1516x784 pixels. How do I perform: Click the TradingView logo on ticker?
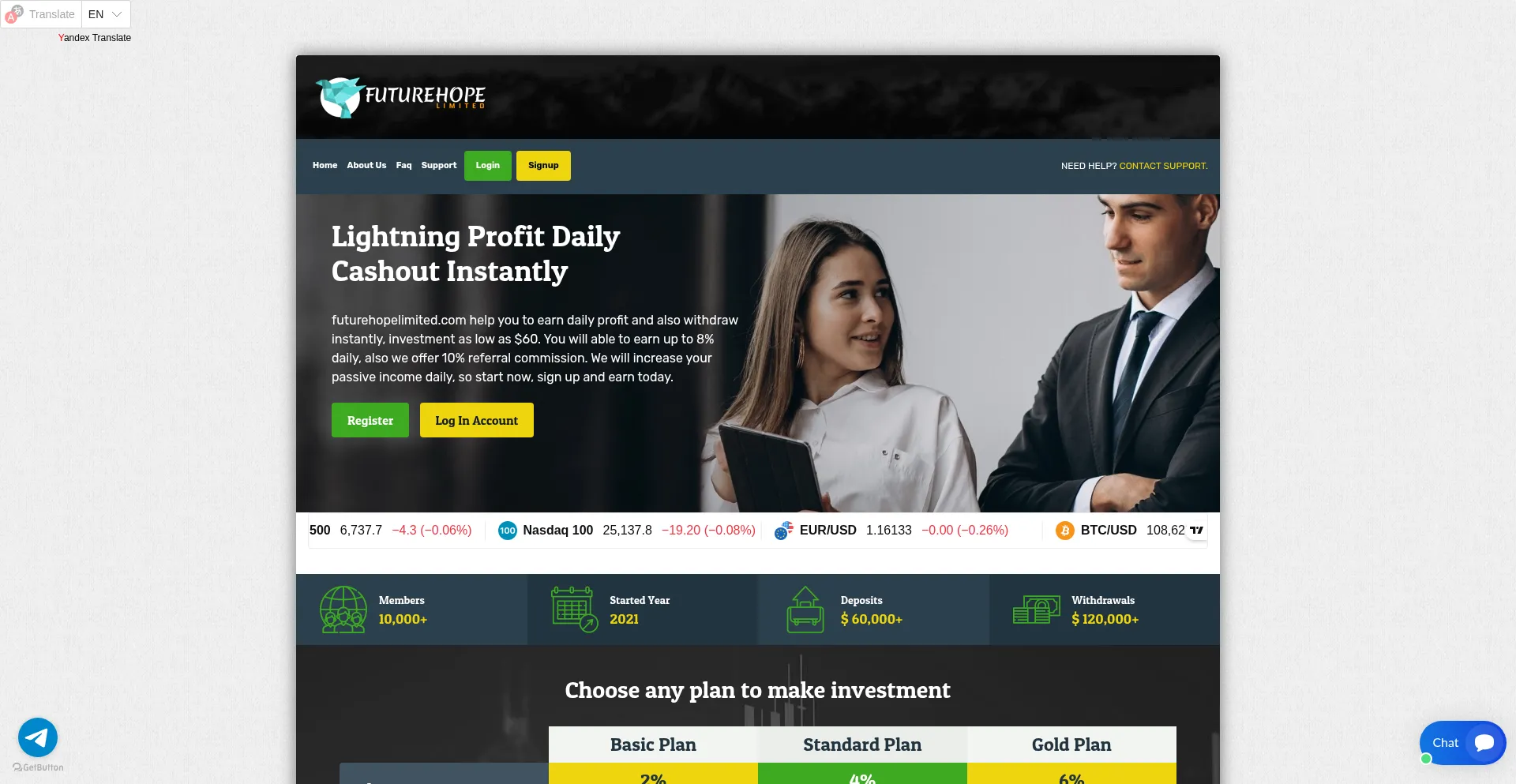[1196, 531]
